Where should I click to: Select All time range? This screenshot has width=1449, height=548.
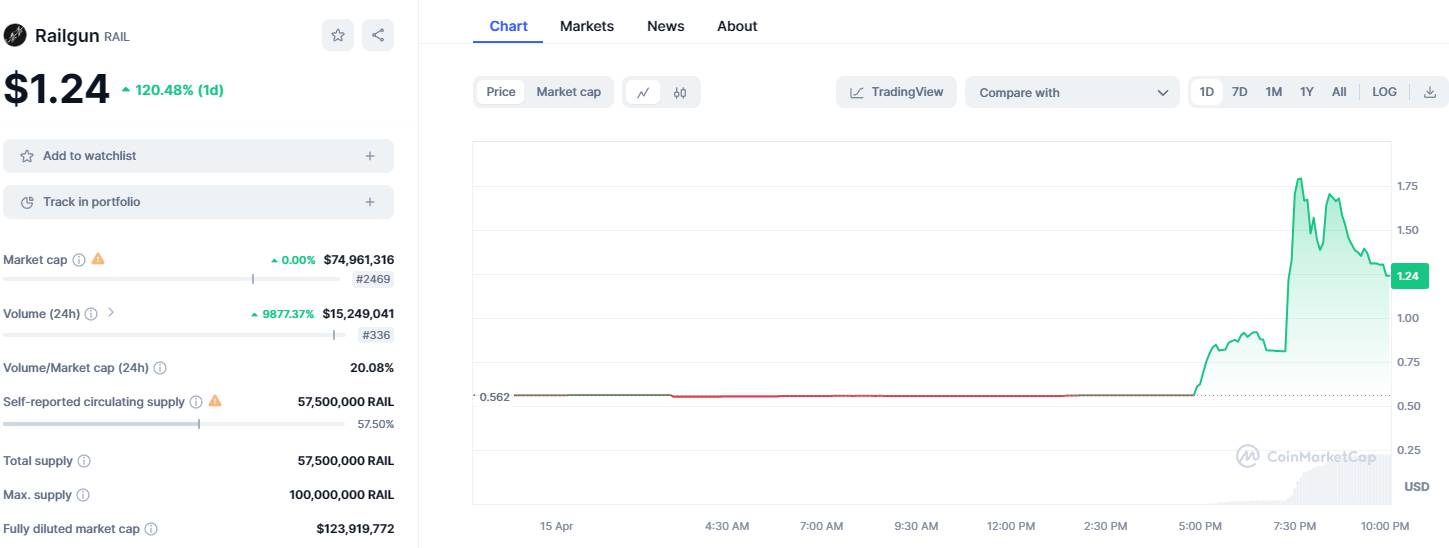click(x=1339, y=92)
